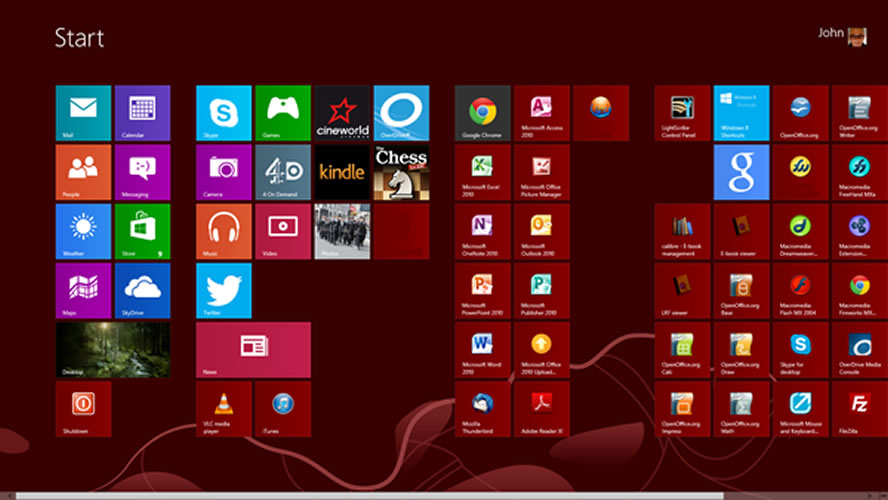Launch VLC media player
Viewport: 888px width, 500px height.
click(x=224, y=409)
